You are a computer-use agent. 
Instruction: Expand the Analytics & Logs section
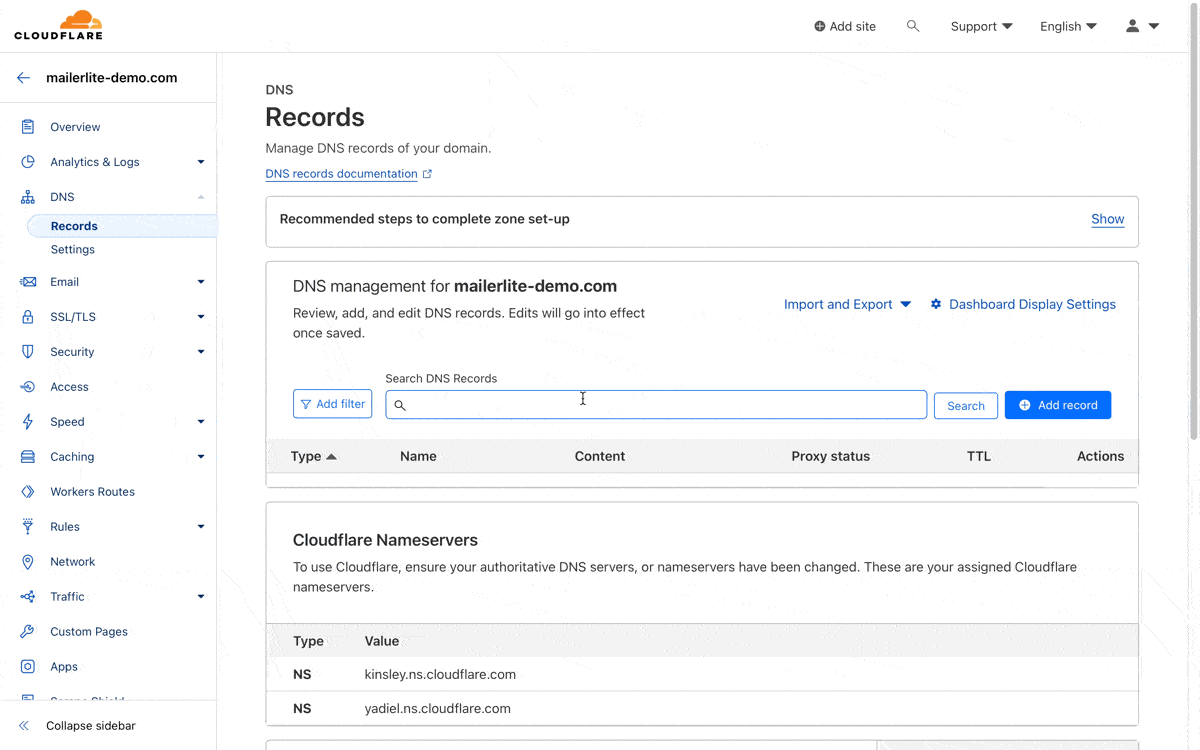point(200,162)
